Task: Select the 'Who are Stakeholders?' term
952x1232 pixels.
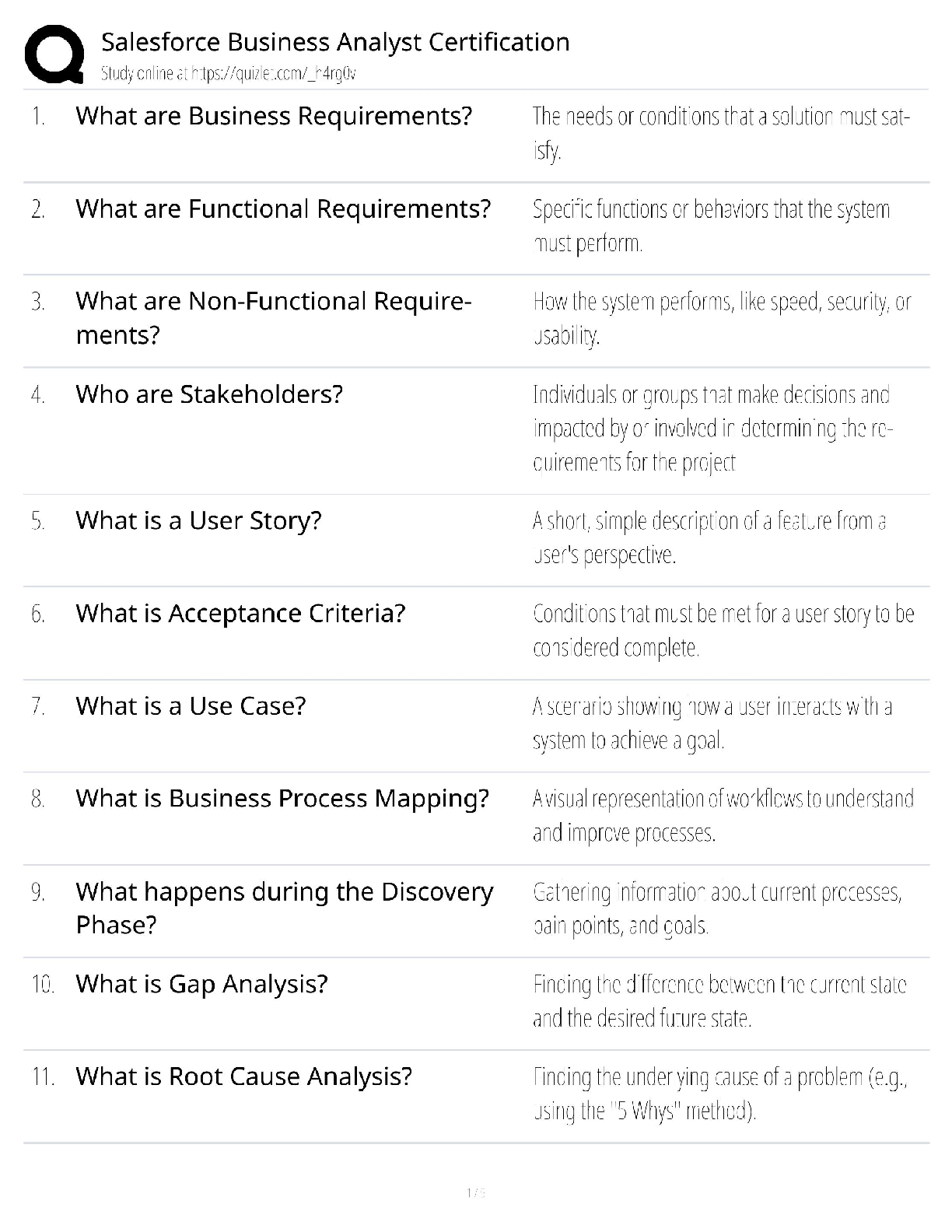Action: 209,394
